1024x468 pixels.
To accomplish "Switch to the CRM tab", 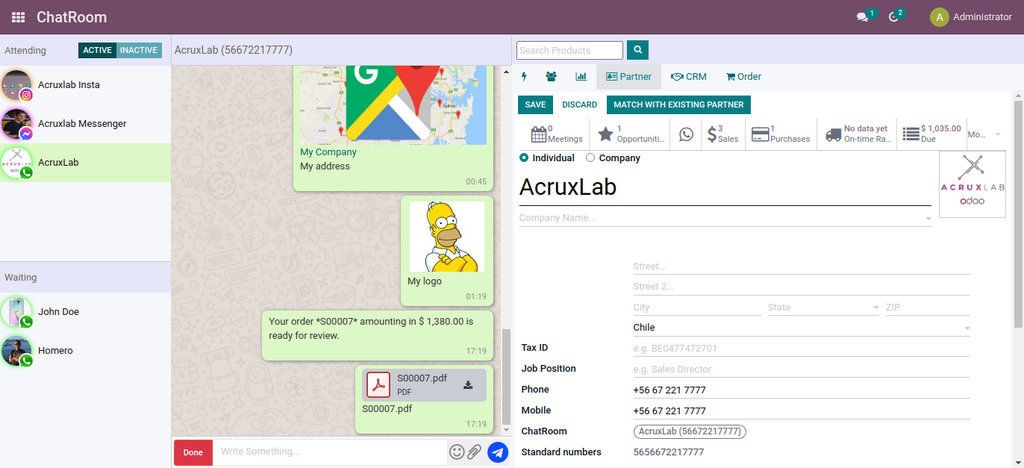I will tap(689, 76).
